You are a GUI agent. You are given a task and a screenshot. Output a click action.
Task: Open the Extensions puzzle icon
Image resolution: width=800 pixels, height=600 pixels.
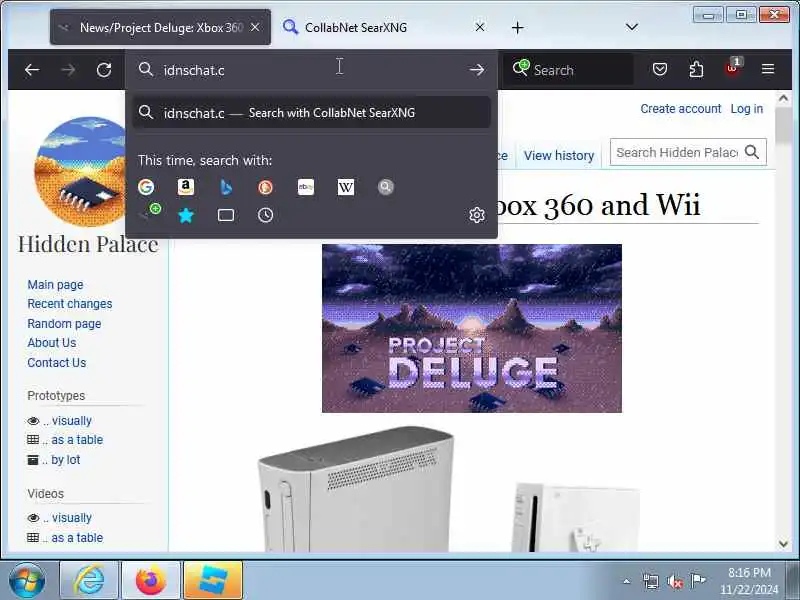pyautogui.click(x=696, y=69)
